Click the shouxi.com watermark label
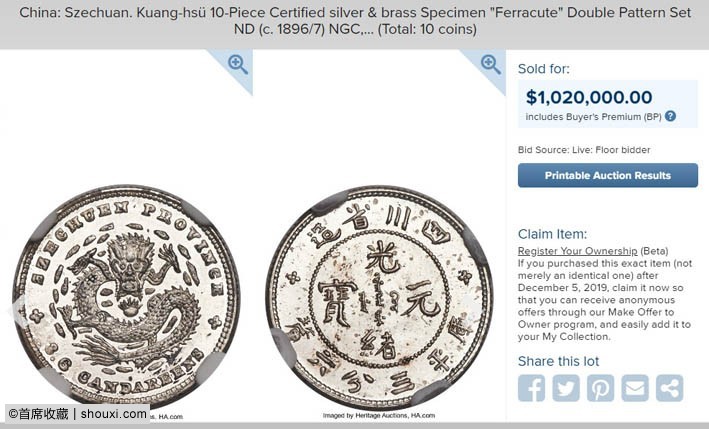The image size is (709, 429). click(77, 414)
